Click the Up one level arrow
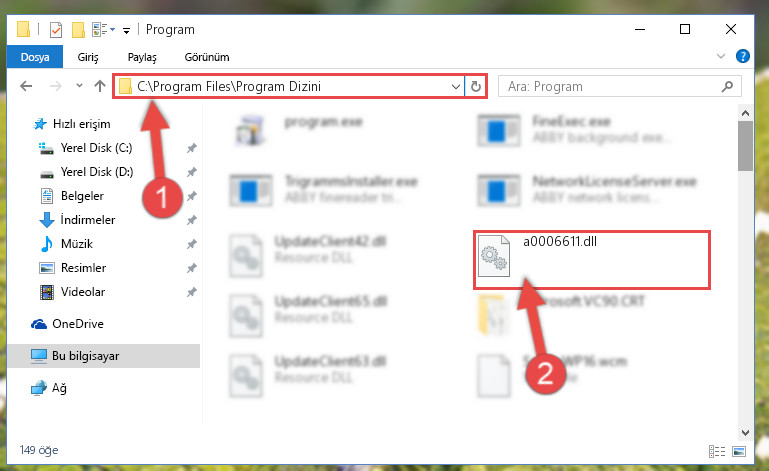This screenshot has width=769, height=471. coord(100,86)
